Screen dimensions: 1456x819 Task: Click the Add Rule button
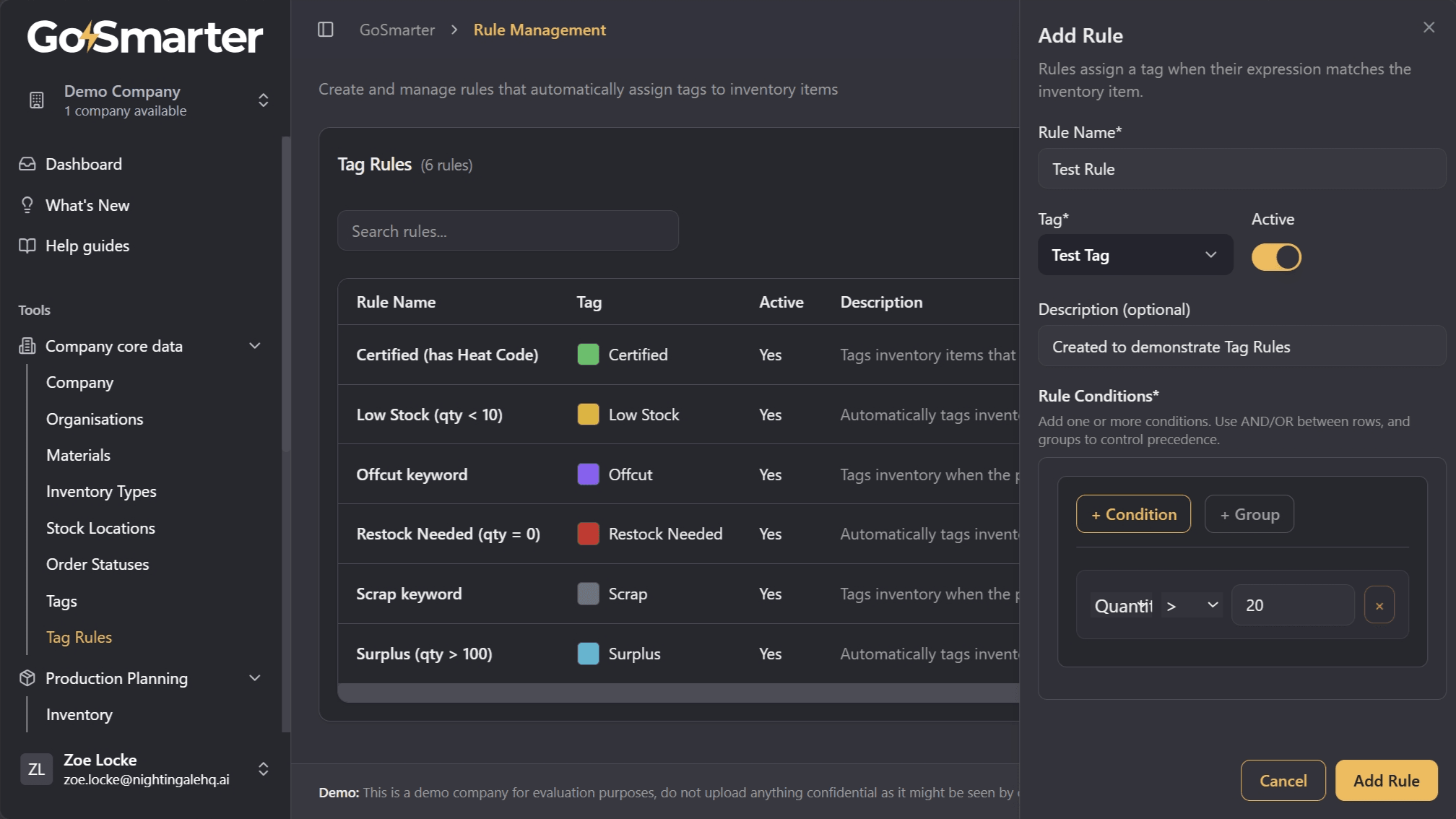(x=1386, y=781)
